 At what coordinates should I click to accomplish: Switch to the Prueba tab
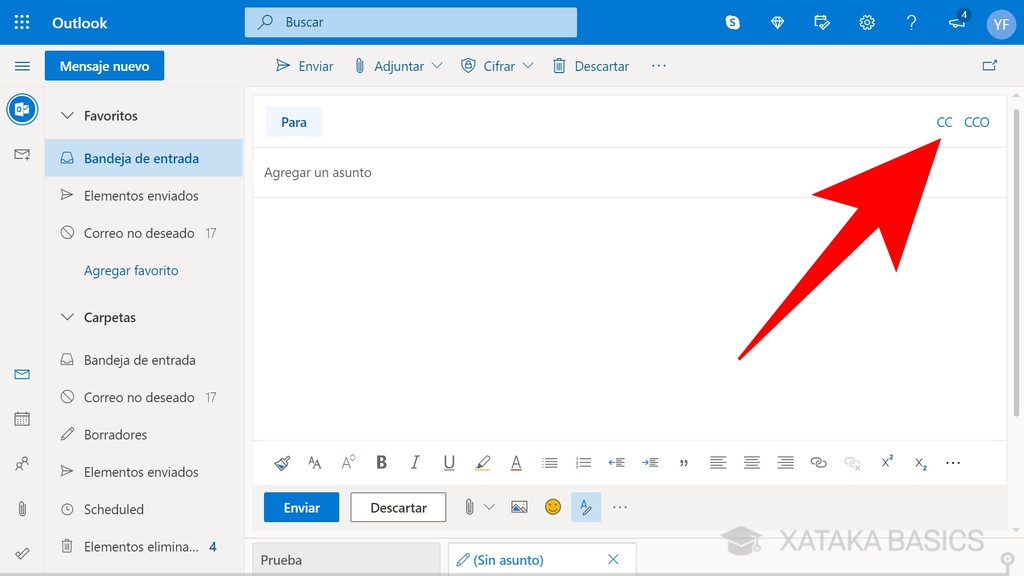click(346, 560)
